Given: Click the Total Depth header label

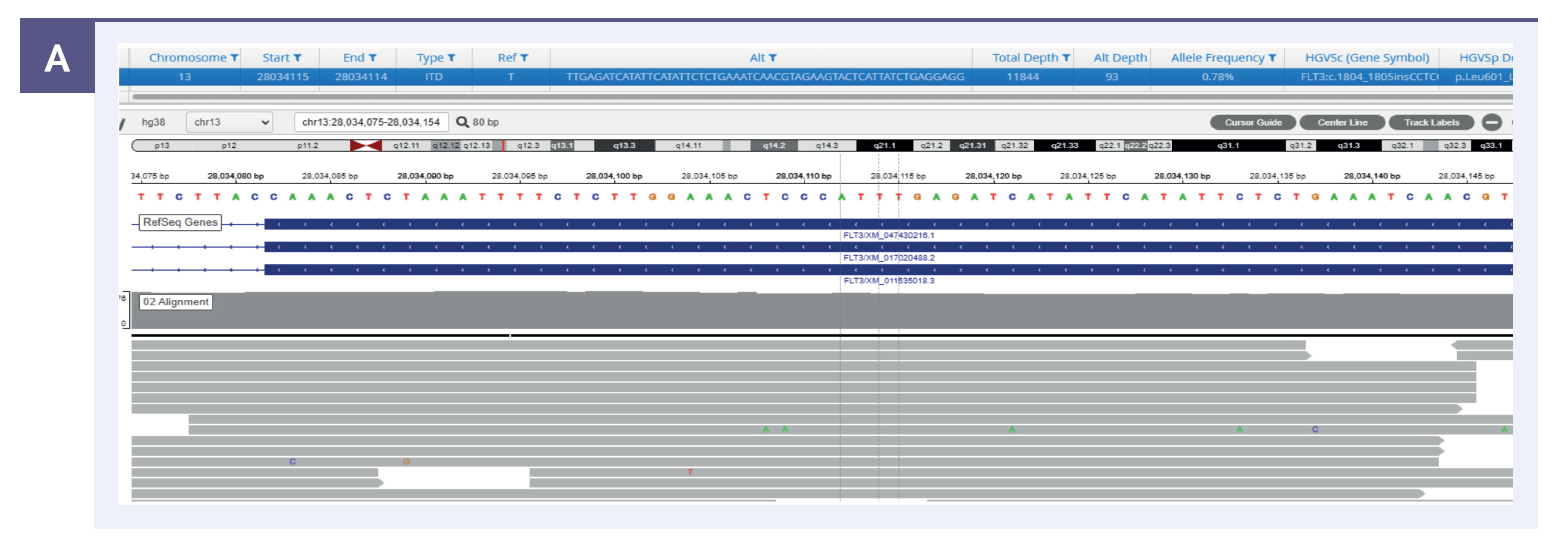Looking at the screenshot, I should coord(1025,58).
